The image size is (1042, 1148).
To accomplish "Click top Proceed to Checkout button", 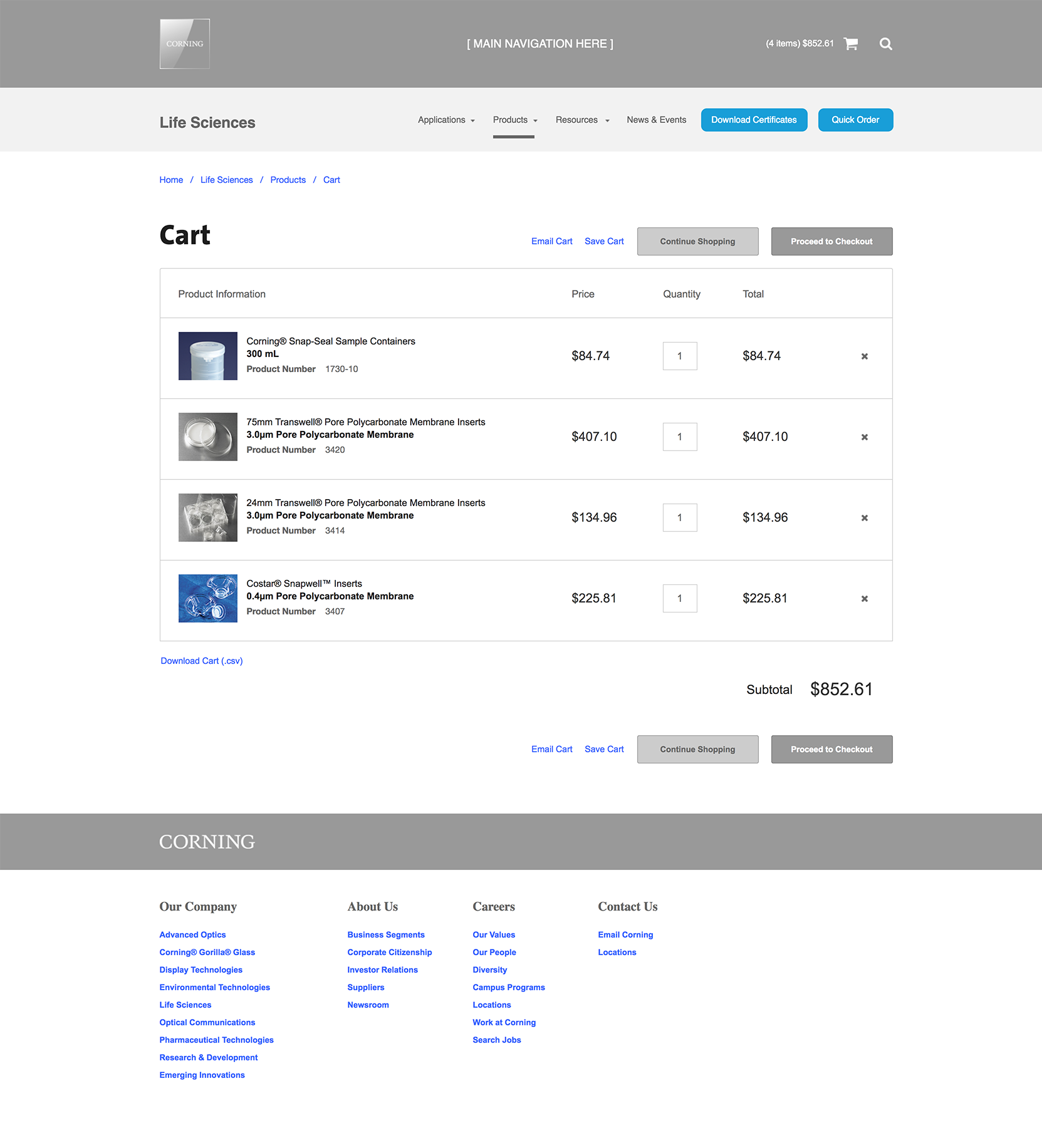I will [831, 241].
